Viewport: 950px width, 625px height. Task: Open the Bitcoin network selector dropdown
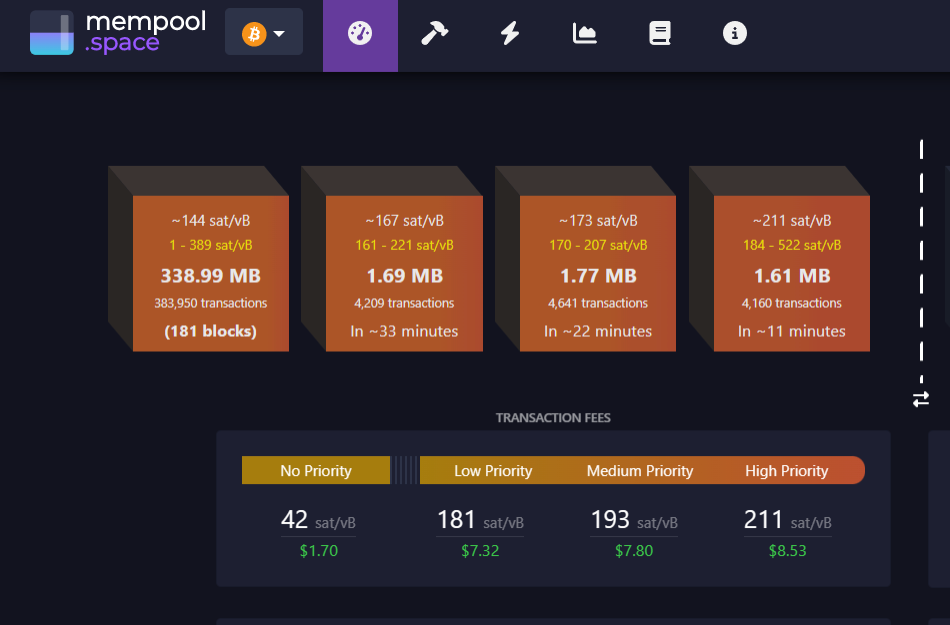click(264, 34)
